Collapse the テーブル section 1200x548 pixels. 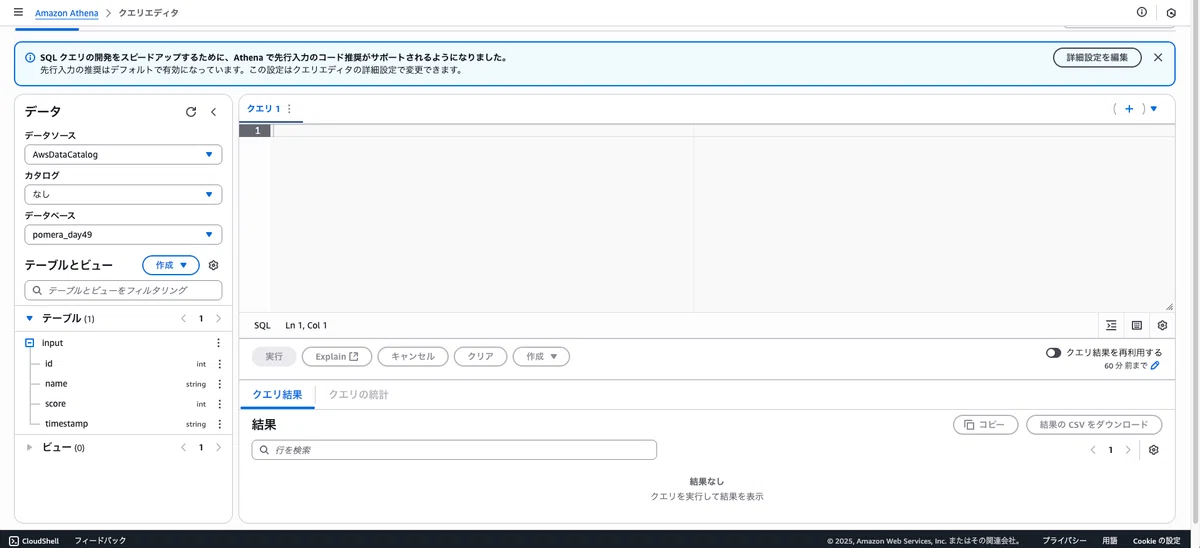click(x=29, y=319)
